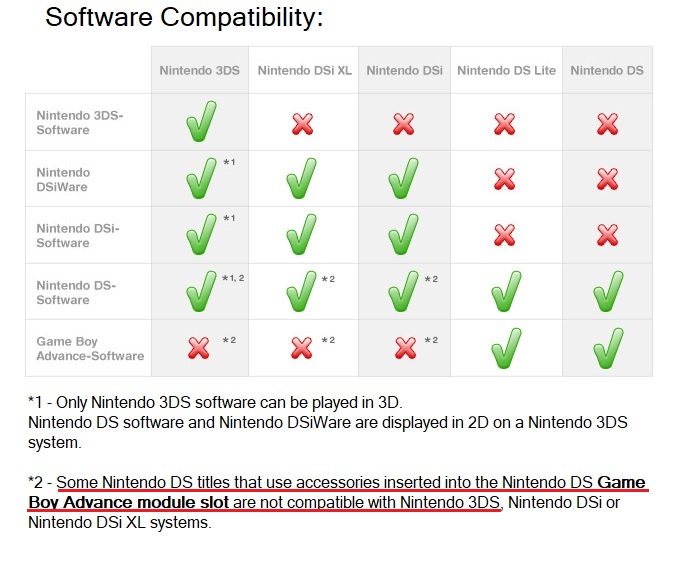Click the DSi-Software checkmark under DSi XL
This screenshot has width=685, height=584.
point(301,234)
